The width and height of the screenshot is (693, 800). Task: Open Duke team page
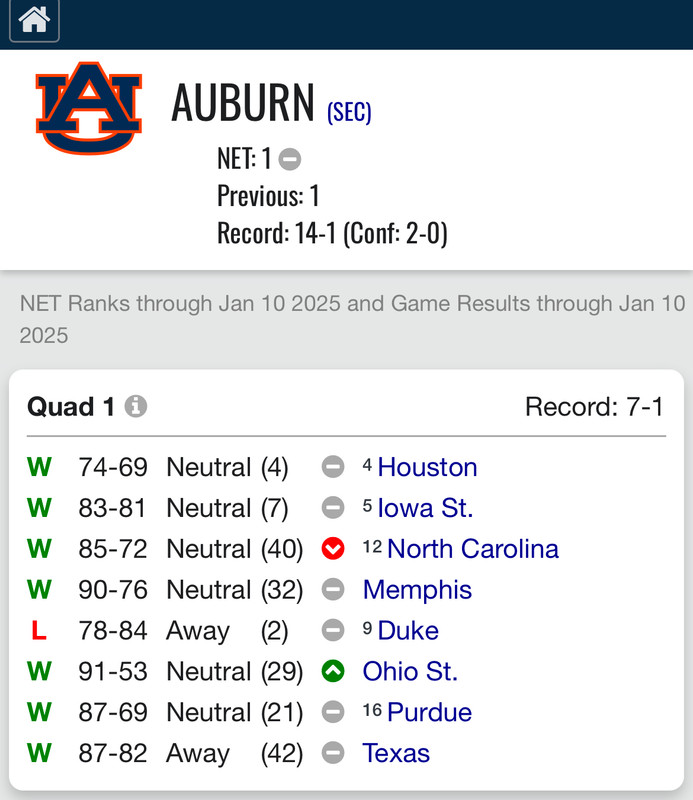point(408,631)
